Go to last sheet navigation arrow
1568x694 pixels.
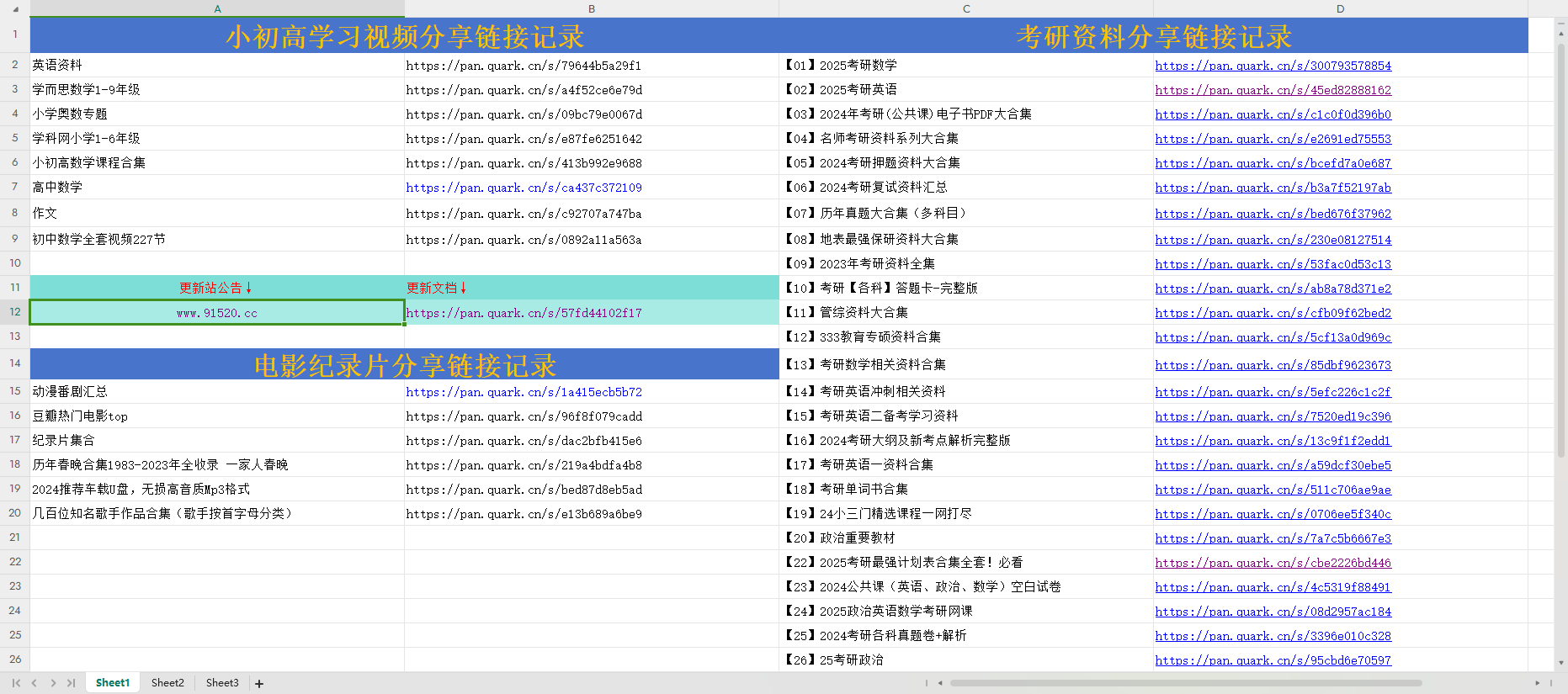pos(72,683)
